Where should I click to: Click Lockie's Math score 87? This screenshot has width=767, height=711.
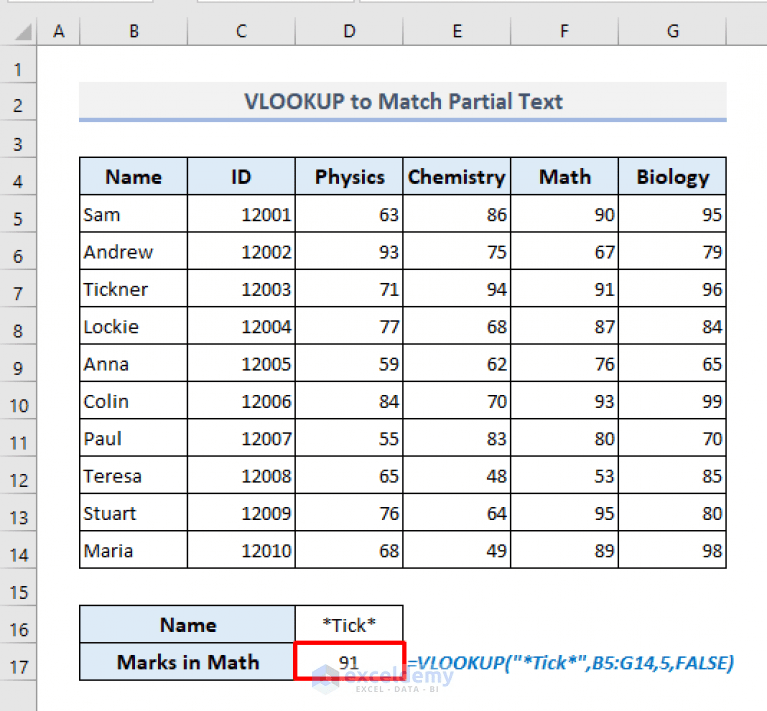(564, 326)
